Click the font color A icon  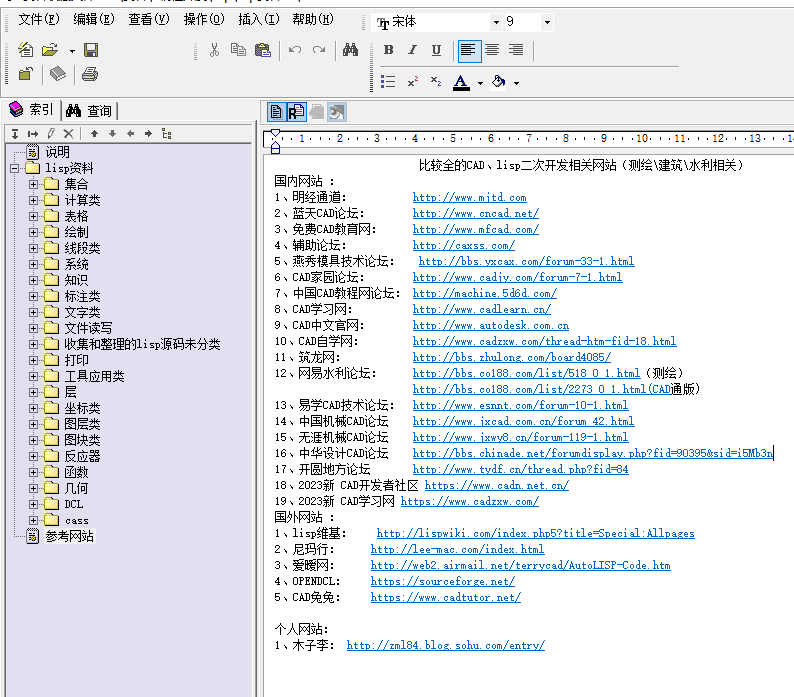461,82
